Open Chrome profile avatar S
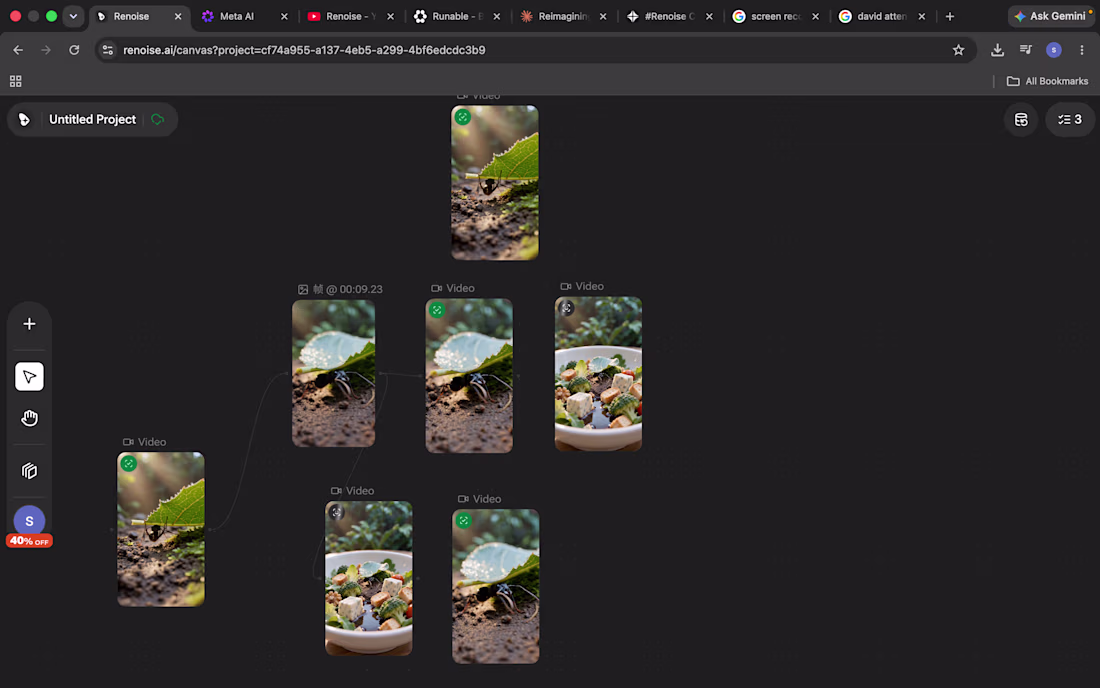This screenshot has height=688, width=1100. tap(1054, 50)
